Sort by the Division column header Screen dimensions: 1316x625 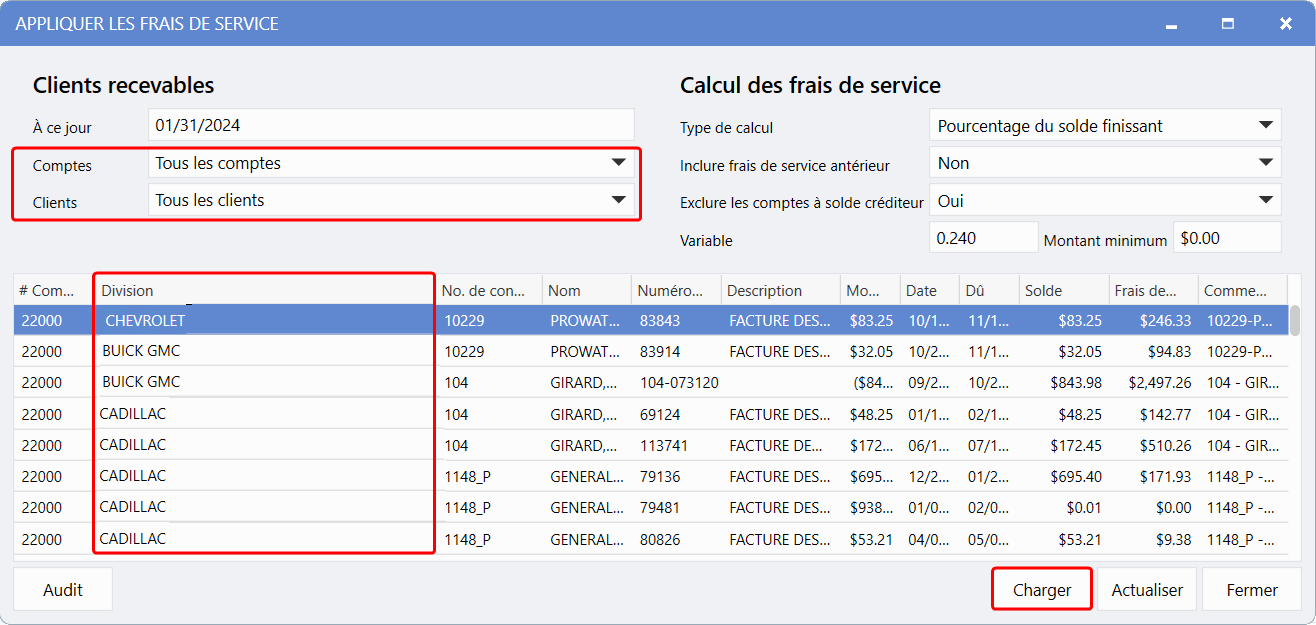point(264,291)
